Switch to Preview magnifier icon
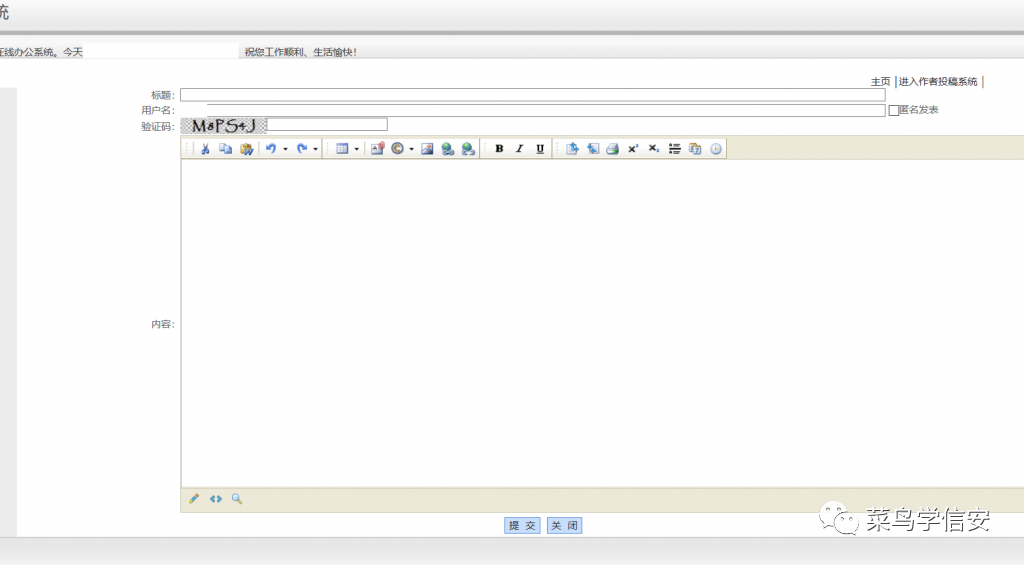Image resolution: width=1024 pixels, height=565 pixels. pyautogui.click(x=236, y=499)
